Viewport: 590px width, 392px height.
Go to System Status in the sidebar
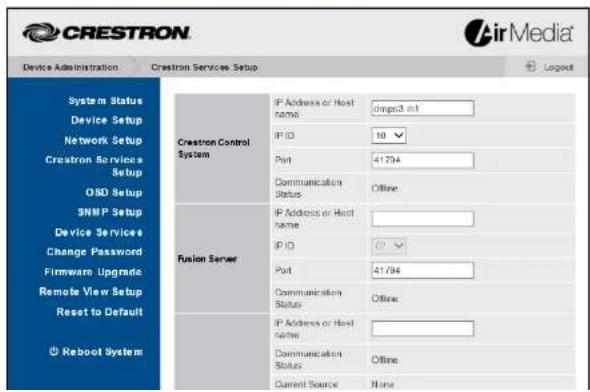pos(105,101)
